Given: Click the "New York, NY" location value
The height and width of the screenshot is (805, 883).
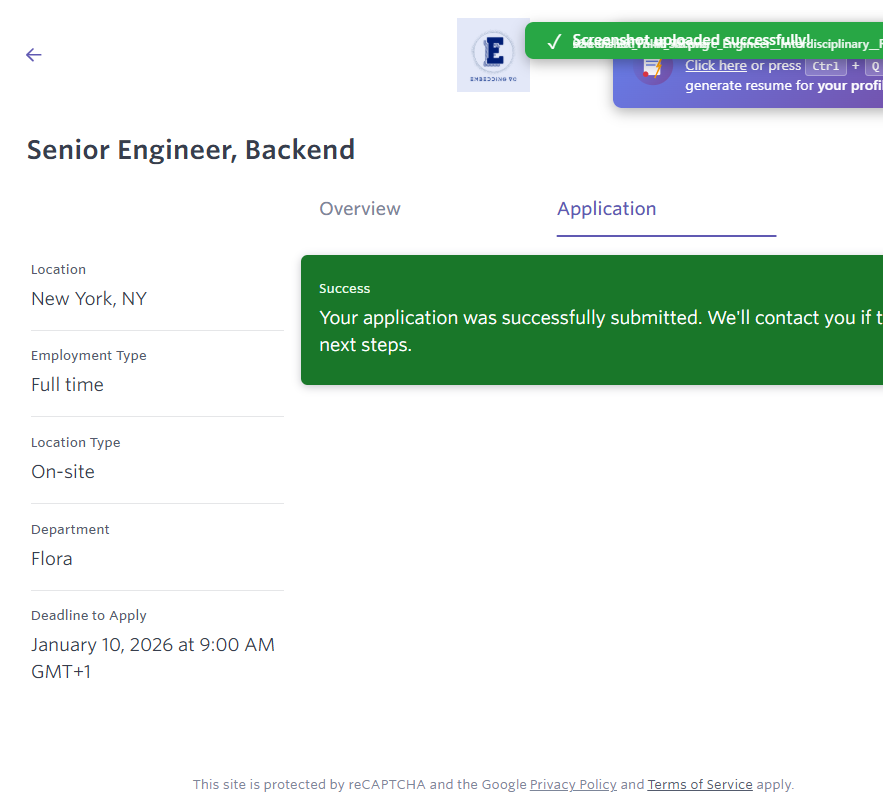Looking at the screenshot, I should pyautogui.click(x=89, y=299).
